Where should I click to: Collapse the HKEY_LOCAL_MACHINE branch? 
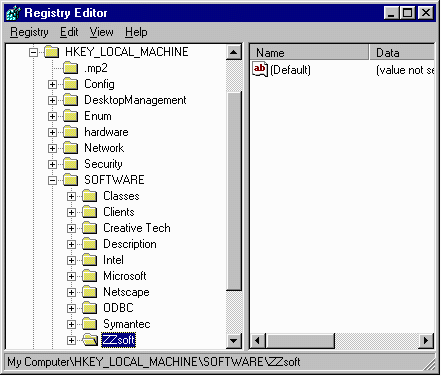coord(33,52)
